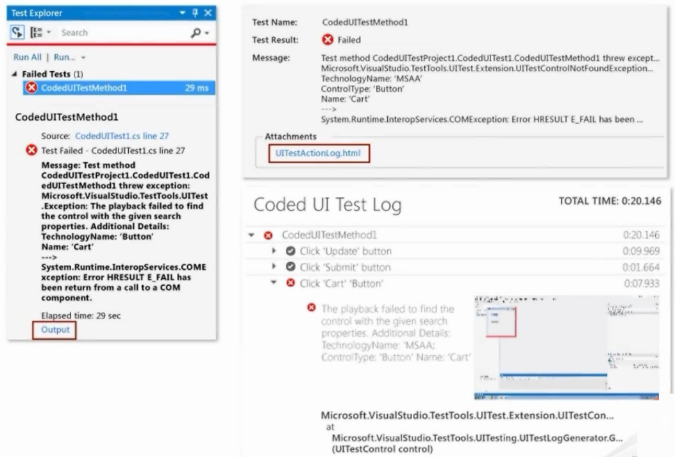Click the CodedUITestMethod1 heading in details pane
675x457 pixels.
tap(66, 117)
